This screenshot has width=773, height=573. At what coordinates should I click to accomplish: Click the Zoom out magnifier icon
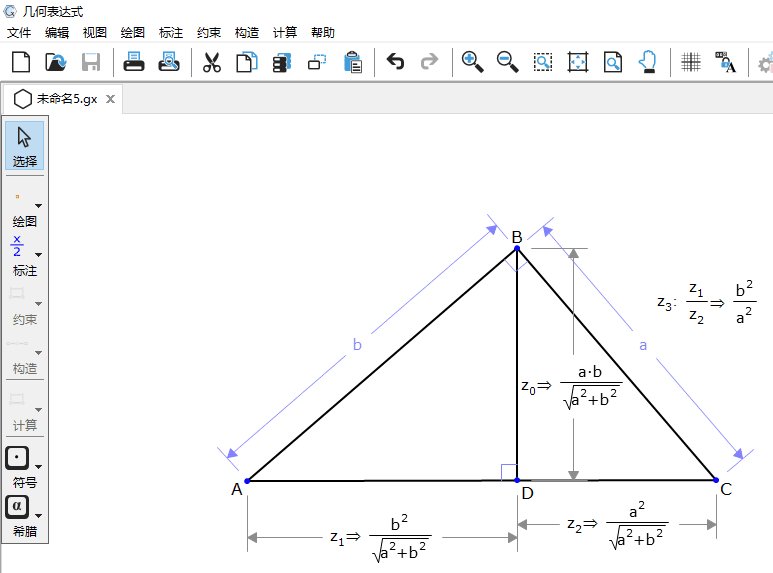pyautogui.click(x=507, y=62)
